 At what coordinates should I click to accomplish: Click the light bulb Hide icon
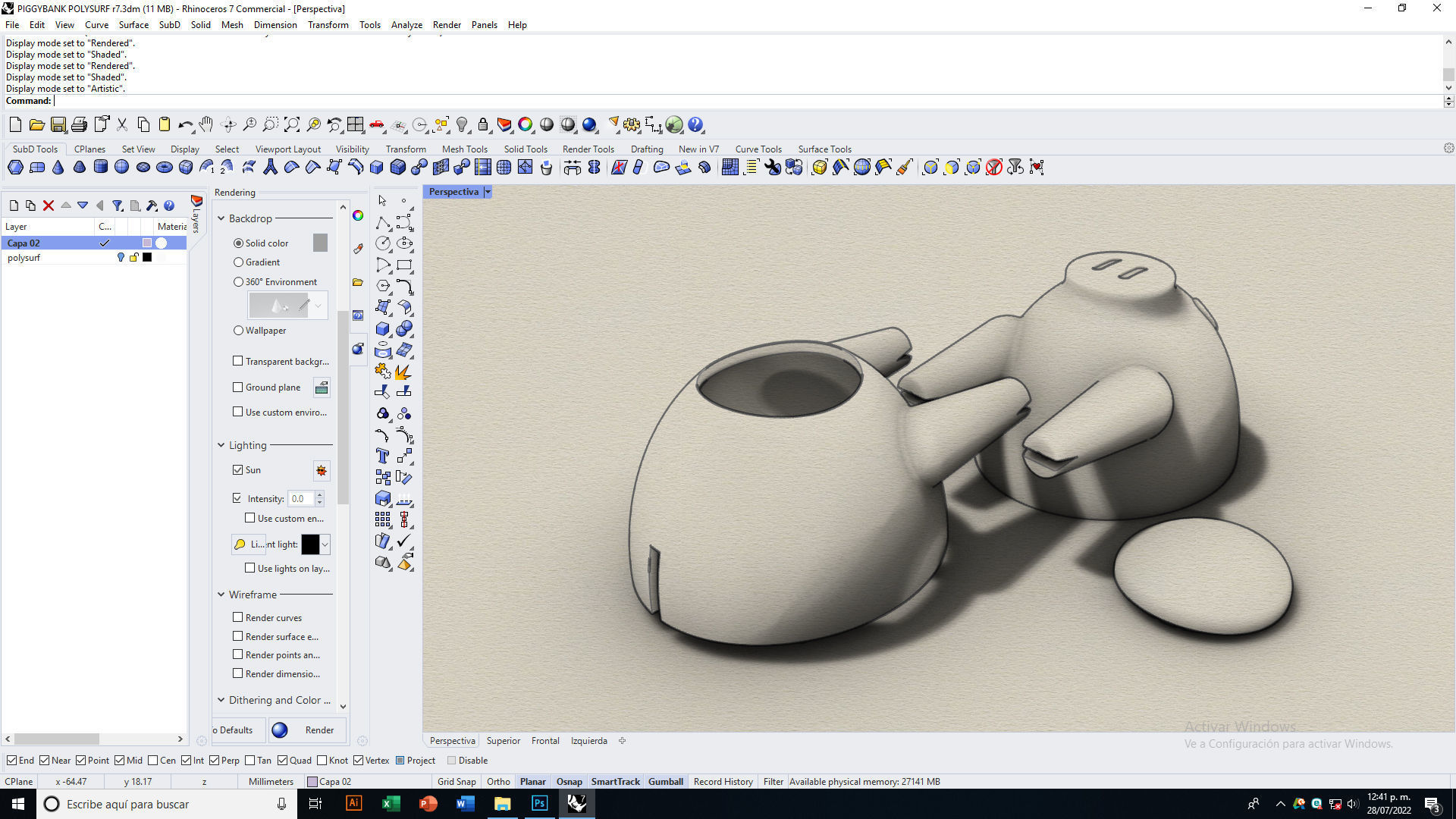462,125
